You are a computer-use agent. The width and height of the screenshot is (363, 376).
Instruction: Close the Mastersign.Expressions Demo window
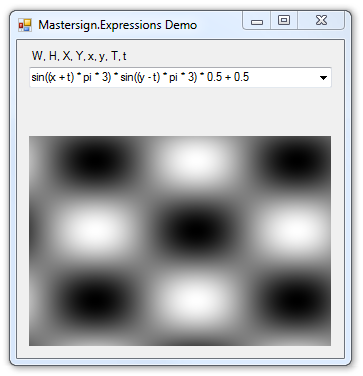pos(321,21)
